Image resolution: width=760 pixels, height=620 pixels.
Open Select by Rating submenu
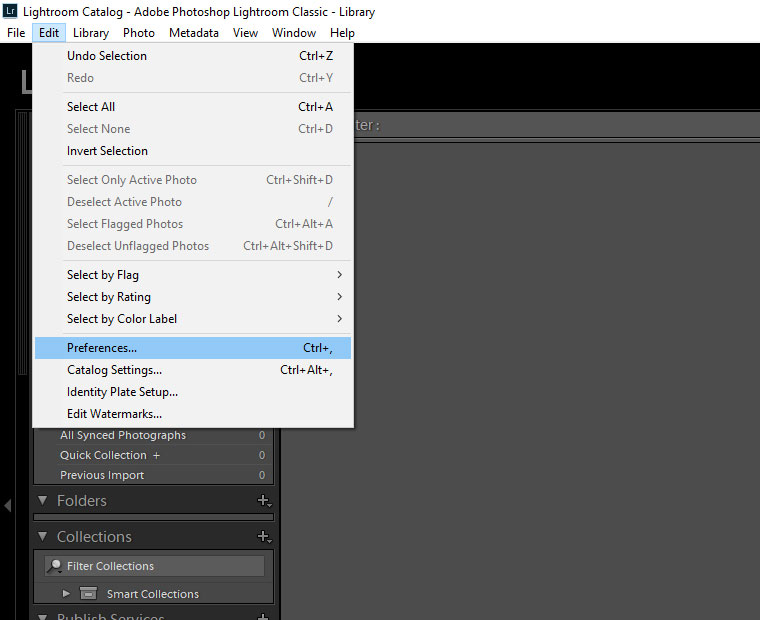193,297
